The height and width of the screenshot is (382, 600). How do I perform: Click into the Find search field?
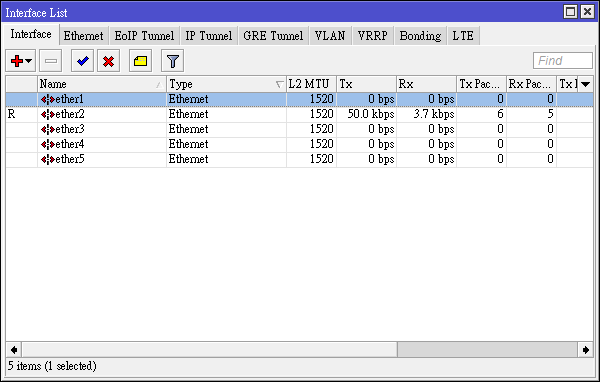point(562,60)
